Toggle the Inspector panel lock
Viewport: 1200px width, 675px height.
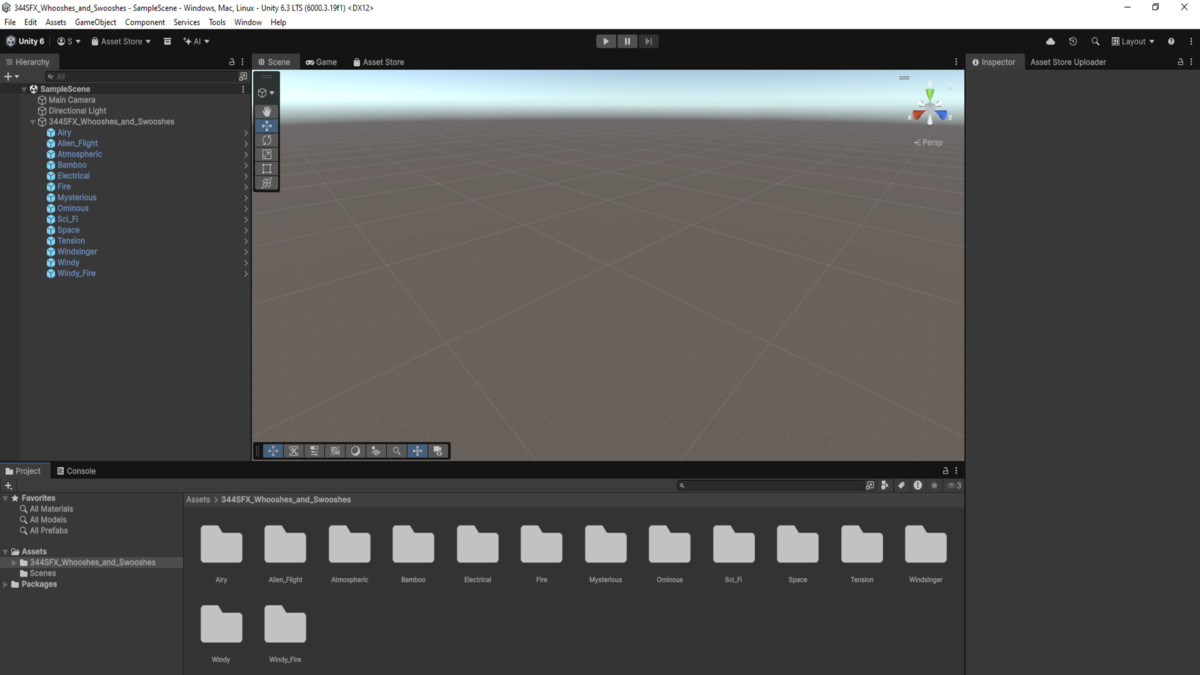pos(1179,62)
